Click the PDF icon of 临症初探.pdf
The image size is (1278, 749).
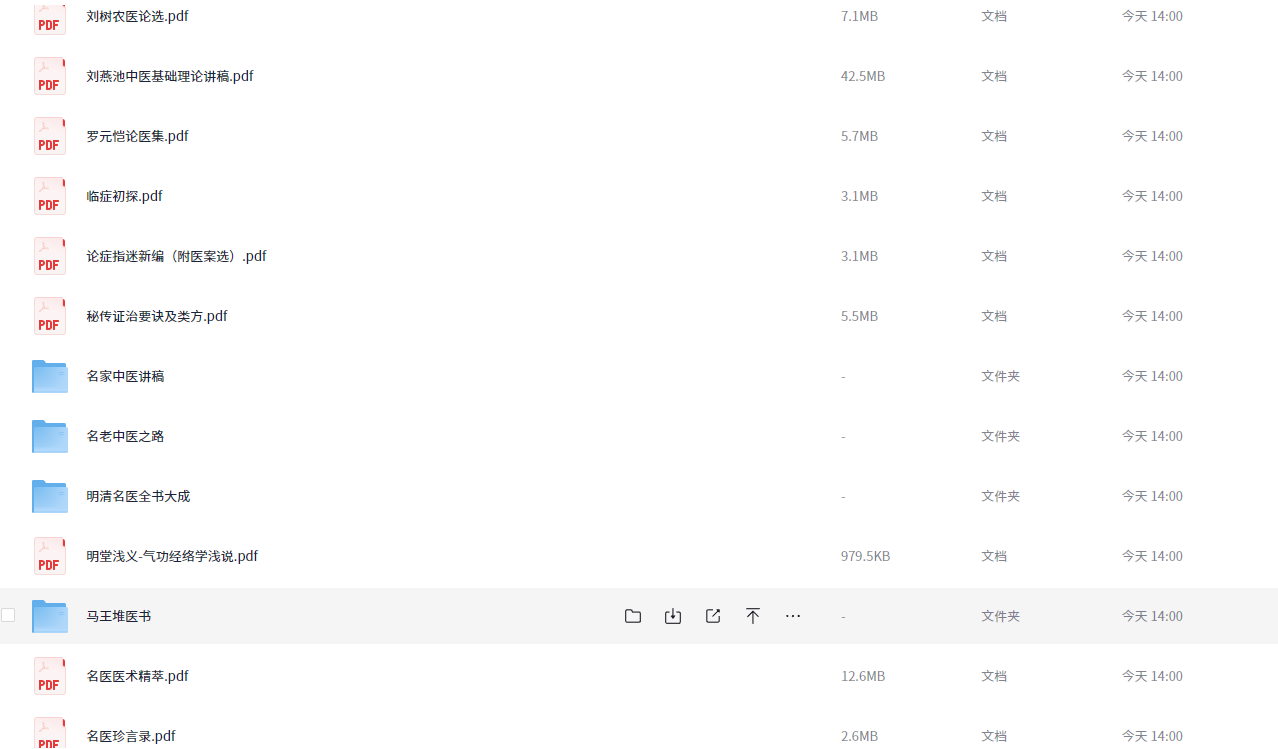[50, 196]
